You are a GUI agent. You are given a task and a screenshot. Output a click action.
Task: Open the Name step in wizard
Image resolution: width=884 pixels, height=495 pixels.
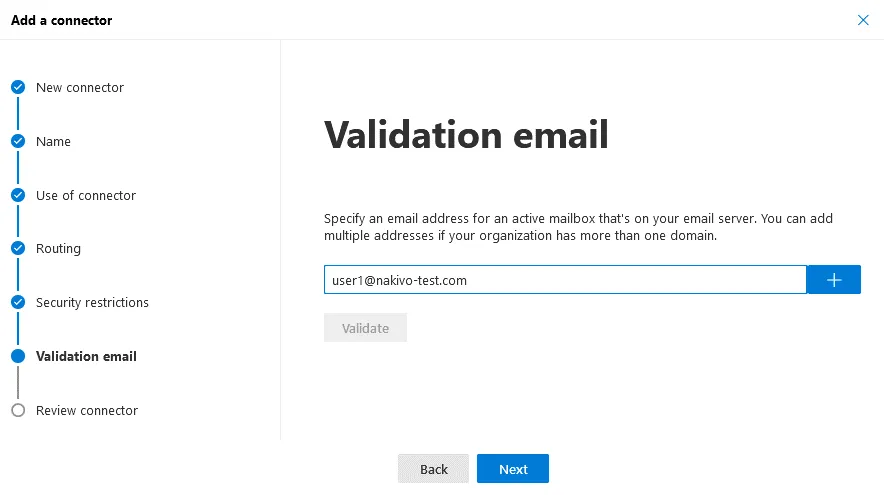pyautogui.click(x=53, y=142)
